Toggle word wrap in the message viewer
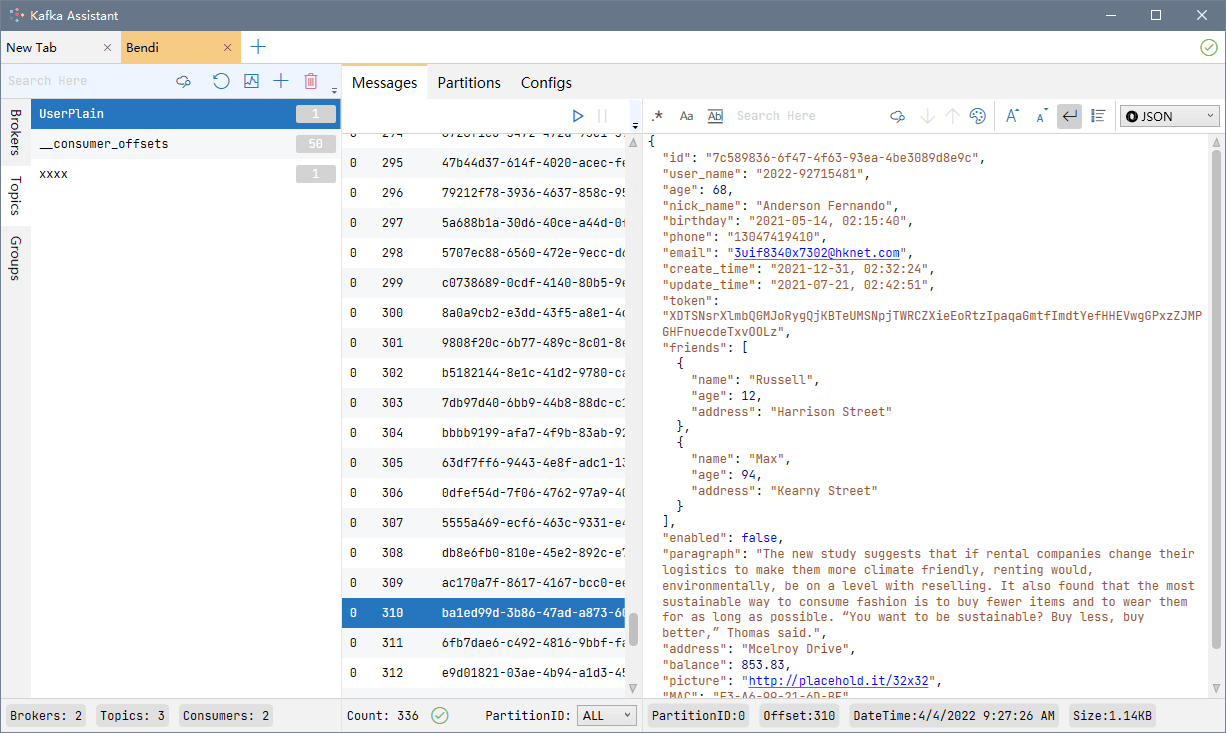Image resolution: width=1226 pixels, height=733 pixels. tap(1069, 116)
